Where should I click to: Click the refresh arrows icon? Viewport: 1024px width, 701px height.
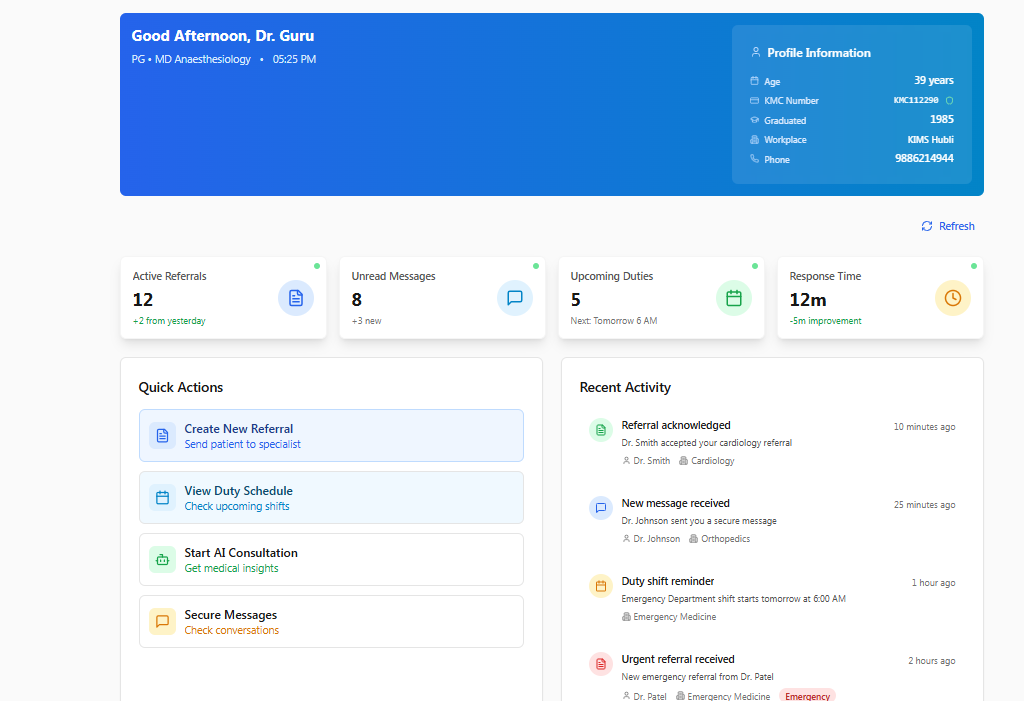click(x=927, y=226)
